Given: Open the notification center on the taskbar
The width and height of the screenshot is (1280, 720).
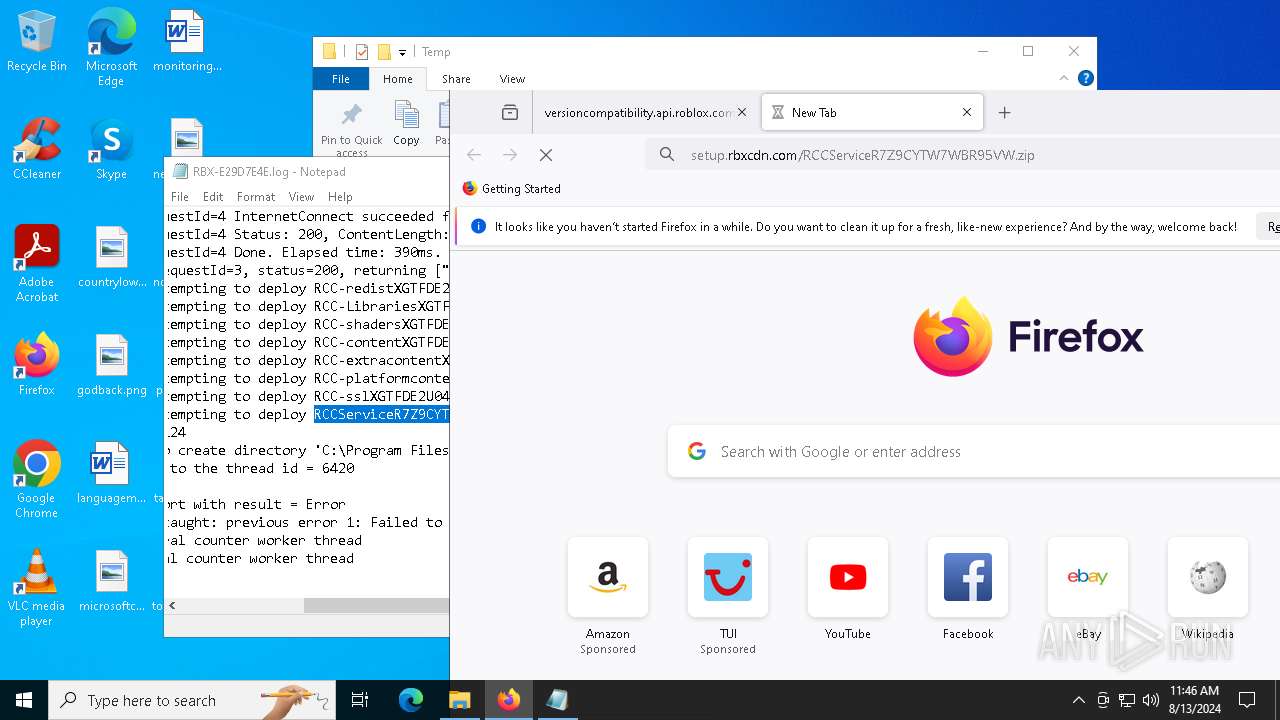Looking at the screenshot, I should [x=1247, y=700].
